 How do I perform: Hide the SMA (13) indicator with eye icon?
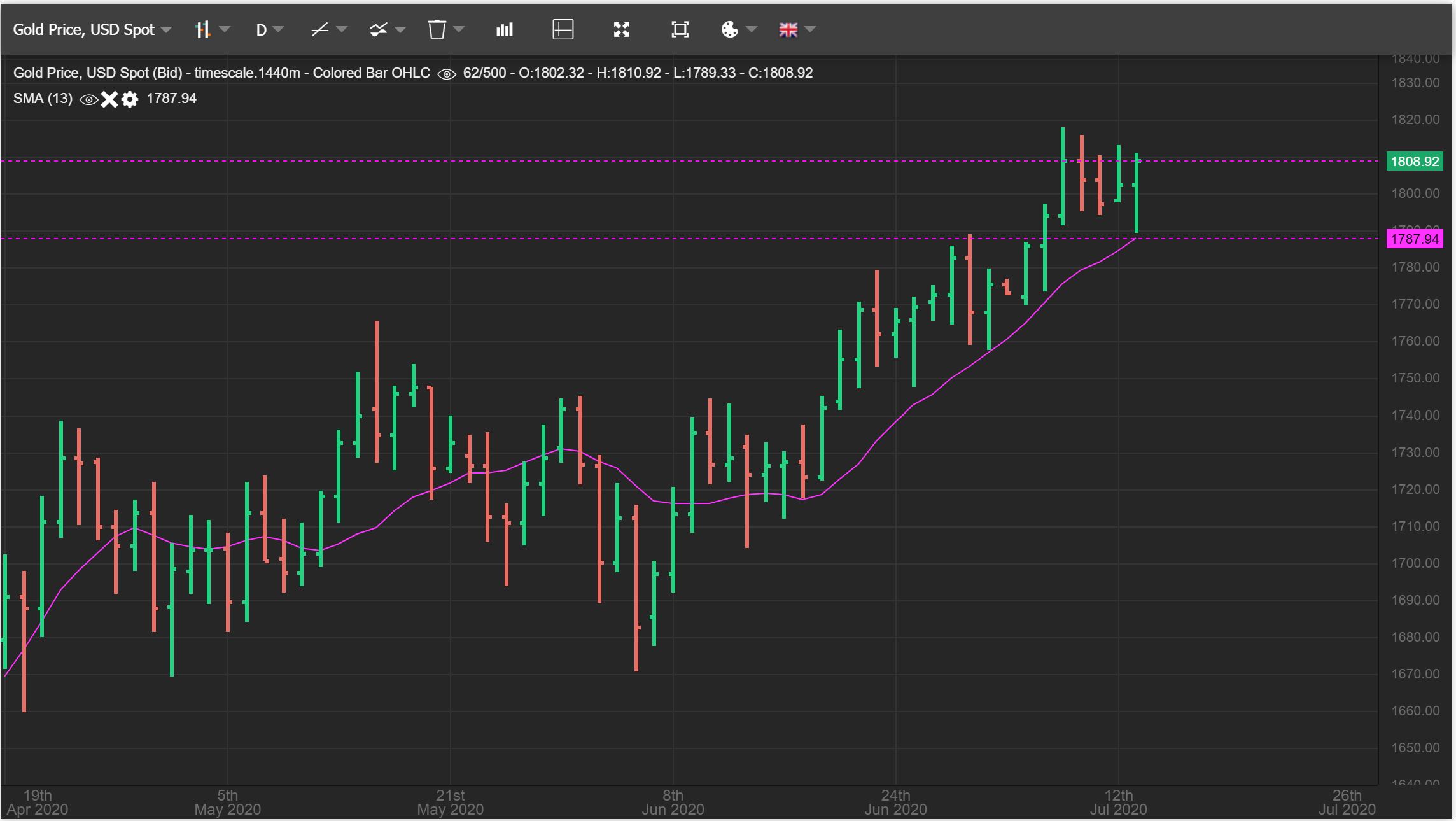point(88,99)
